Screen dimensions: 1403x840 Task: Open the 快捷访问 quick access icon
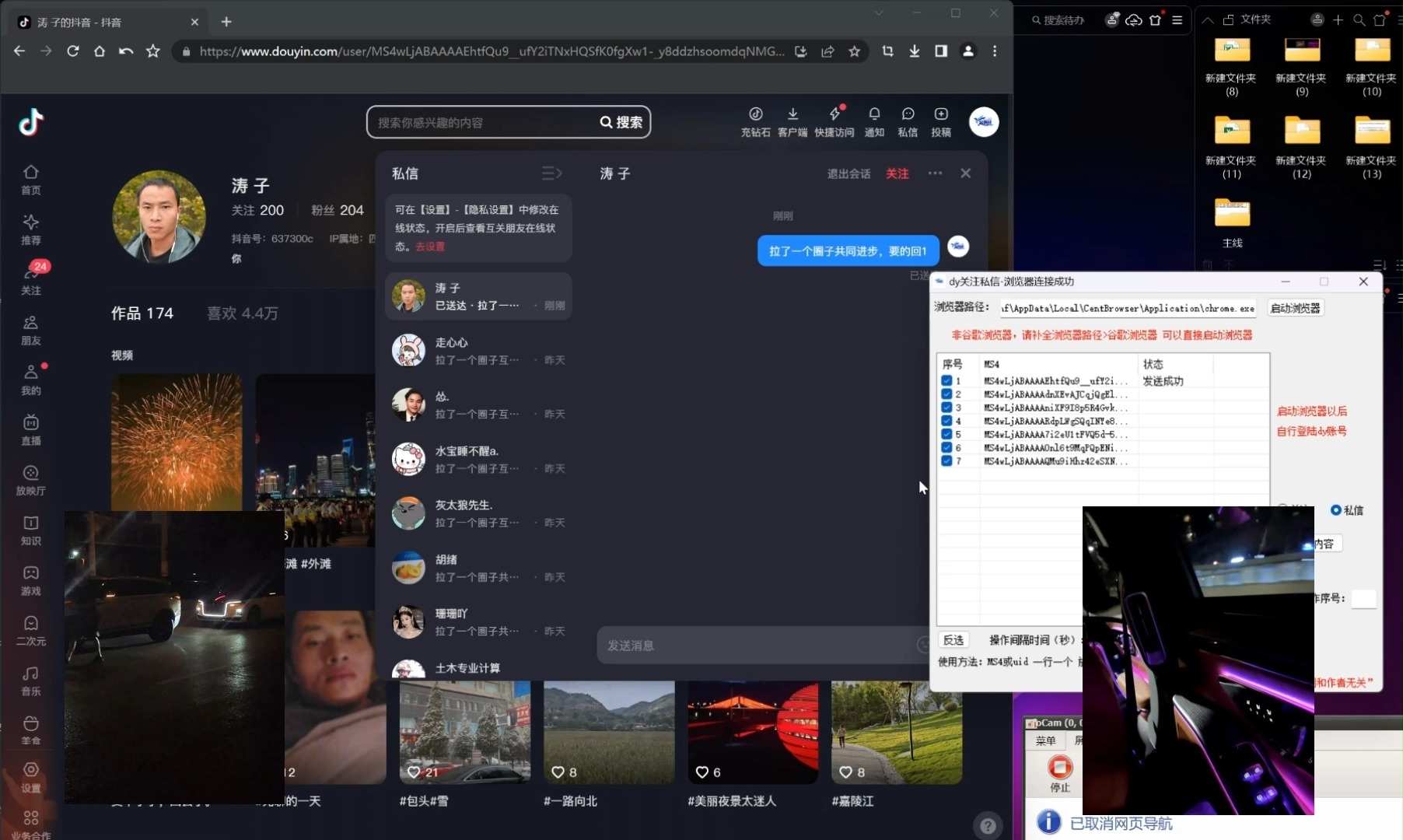[x=834, y=122]
